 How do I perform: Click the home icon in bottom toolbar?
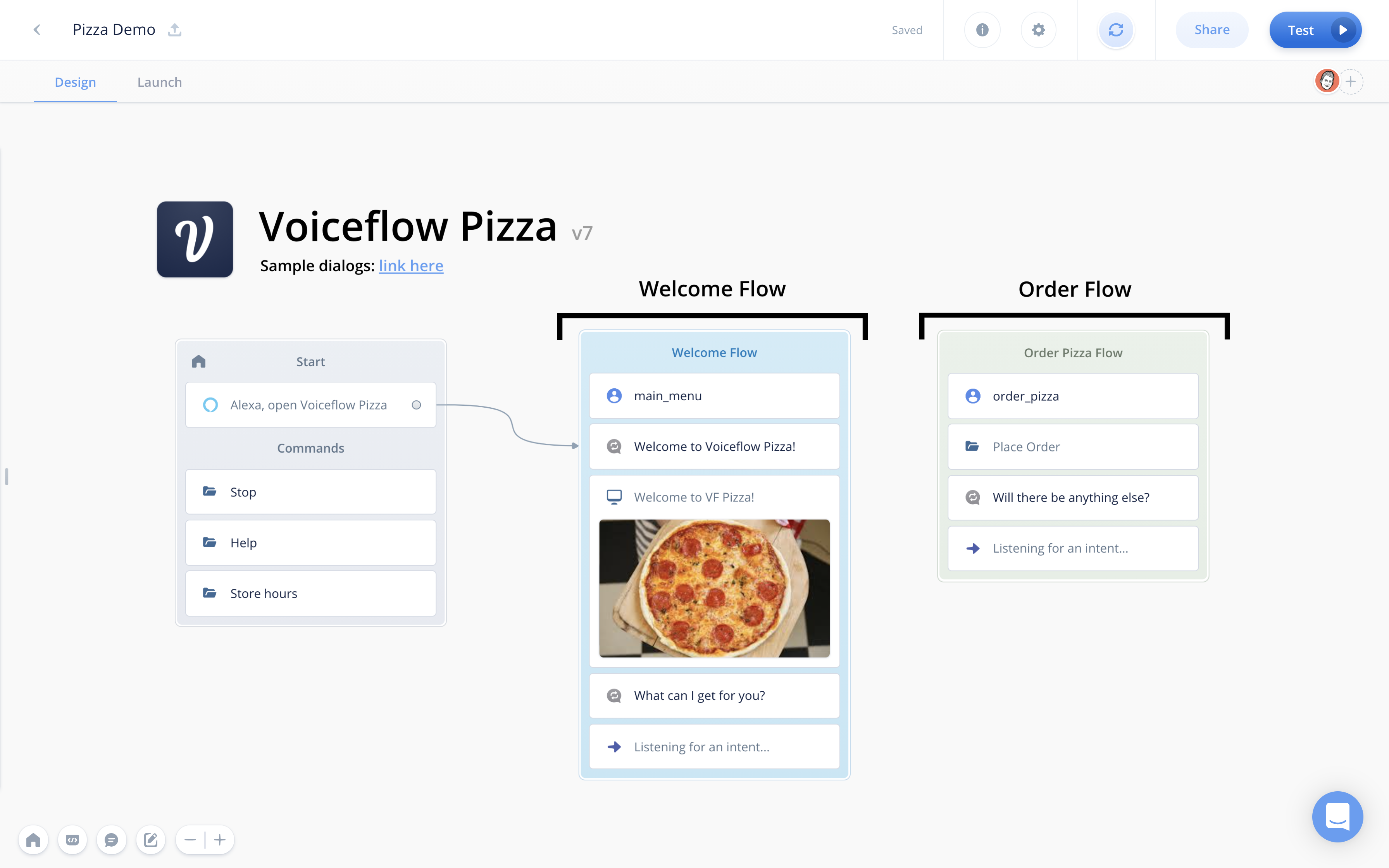[x=33, y=840]
